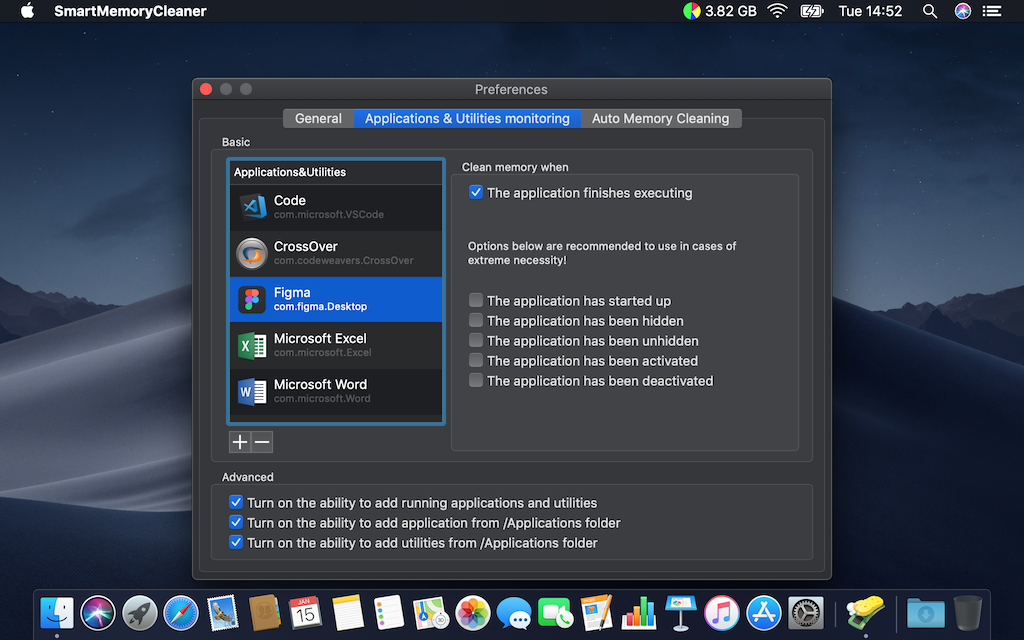Open Finder from the Dock
The width and height of the screenshot is (1024, 640).
tap(57, 613)
